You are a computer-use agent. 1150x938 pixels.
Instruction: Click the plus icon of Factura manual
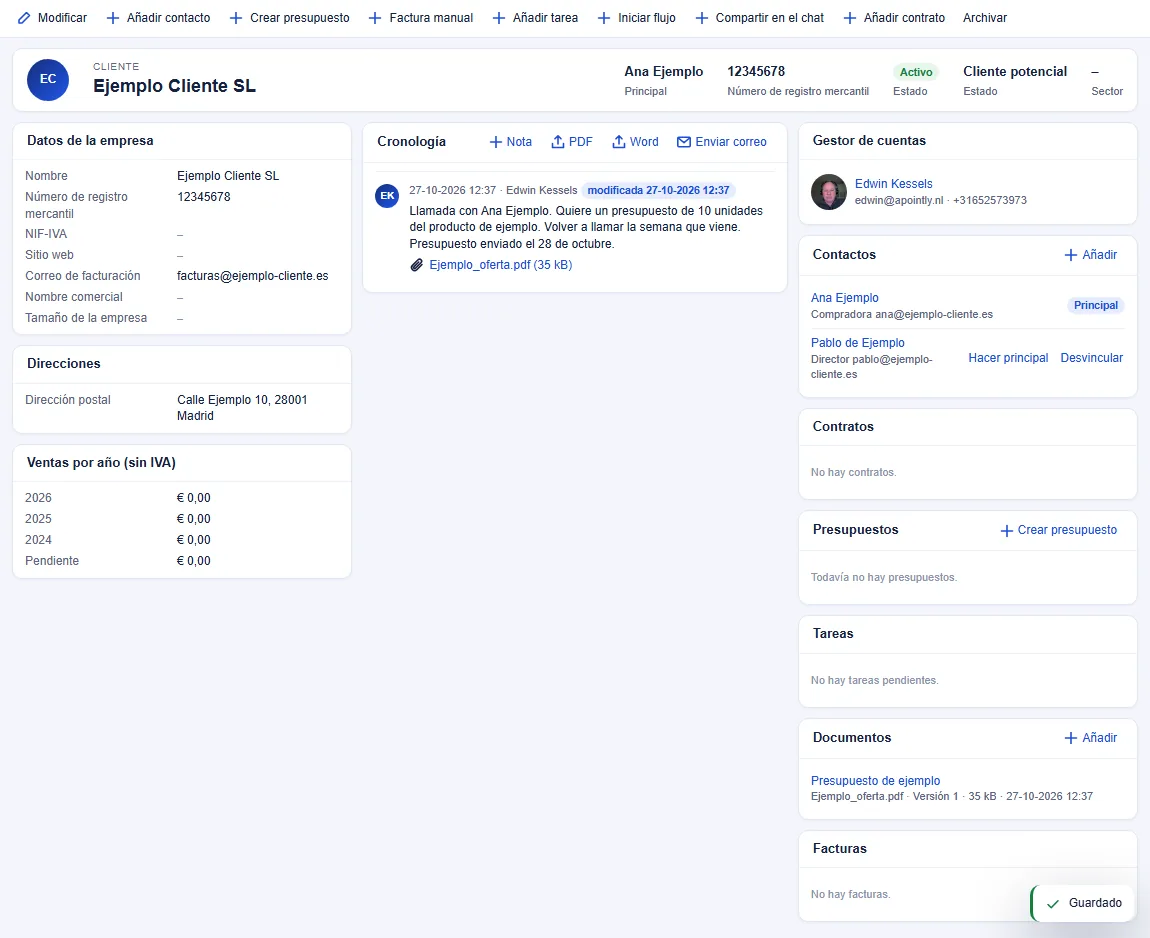[x=375, y=18]
